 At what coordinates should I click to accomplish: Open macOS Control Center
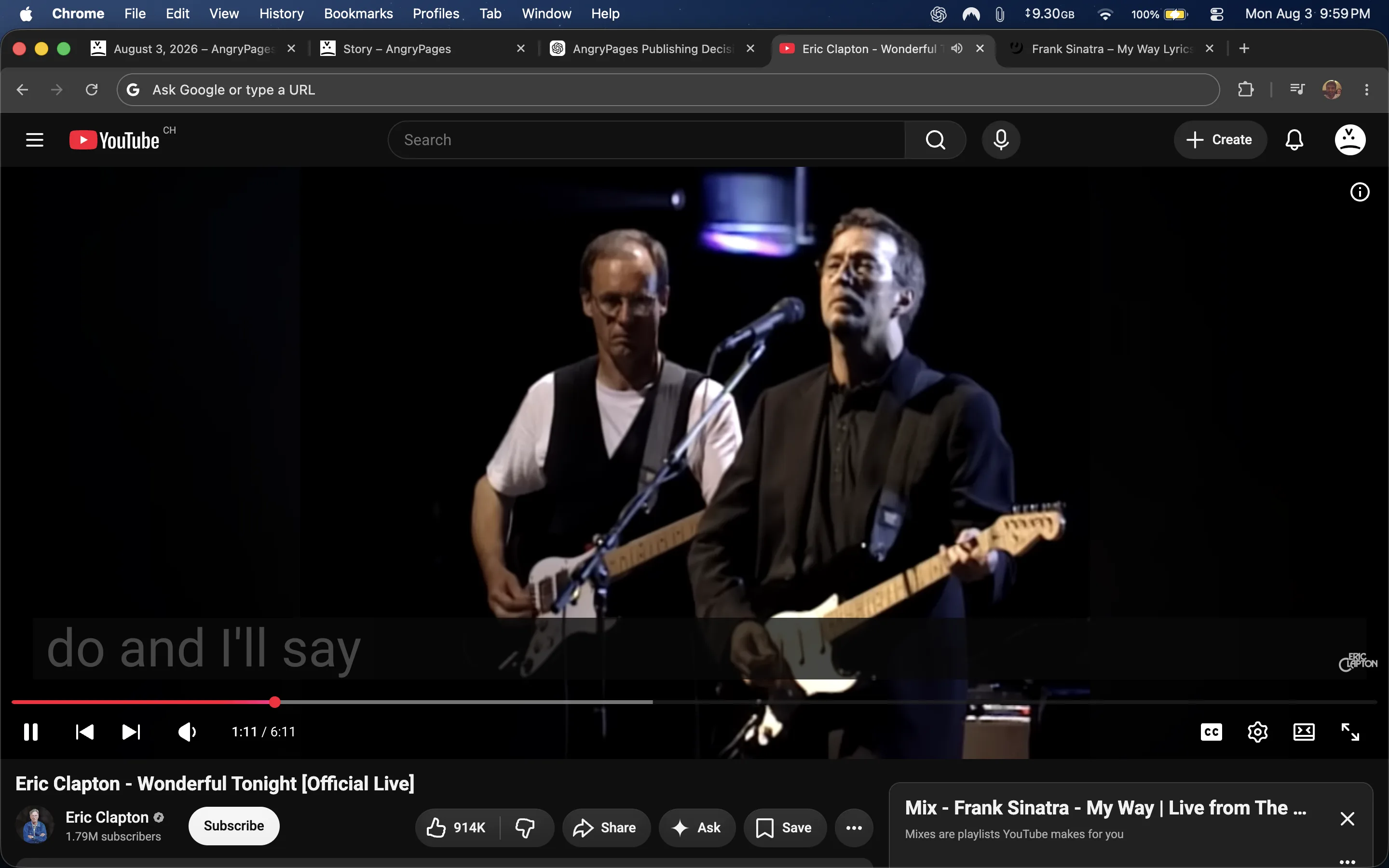coord(1217,14)
